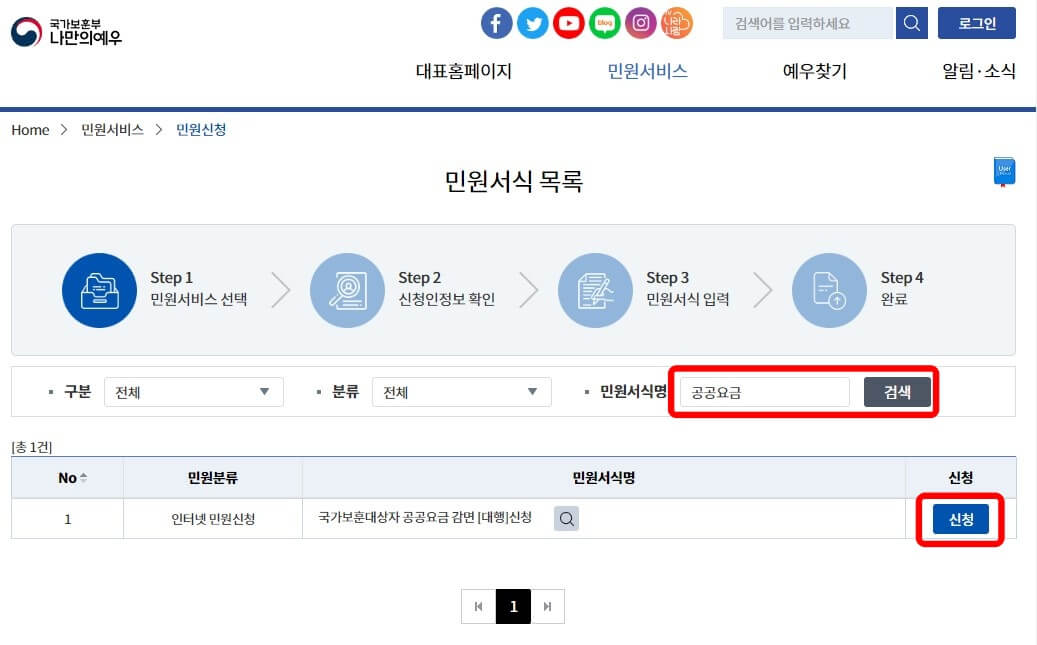This screenshot has width=1037, height=645.
Task: Preview 국가보훈대상자 공공요금 감면 form via magnifier icon
Action: pyautogui.click(x=566, y=519)
